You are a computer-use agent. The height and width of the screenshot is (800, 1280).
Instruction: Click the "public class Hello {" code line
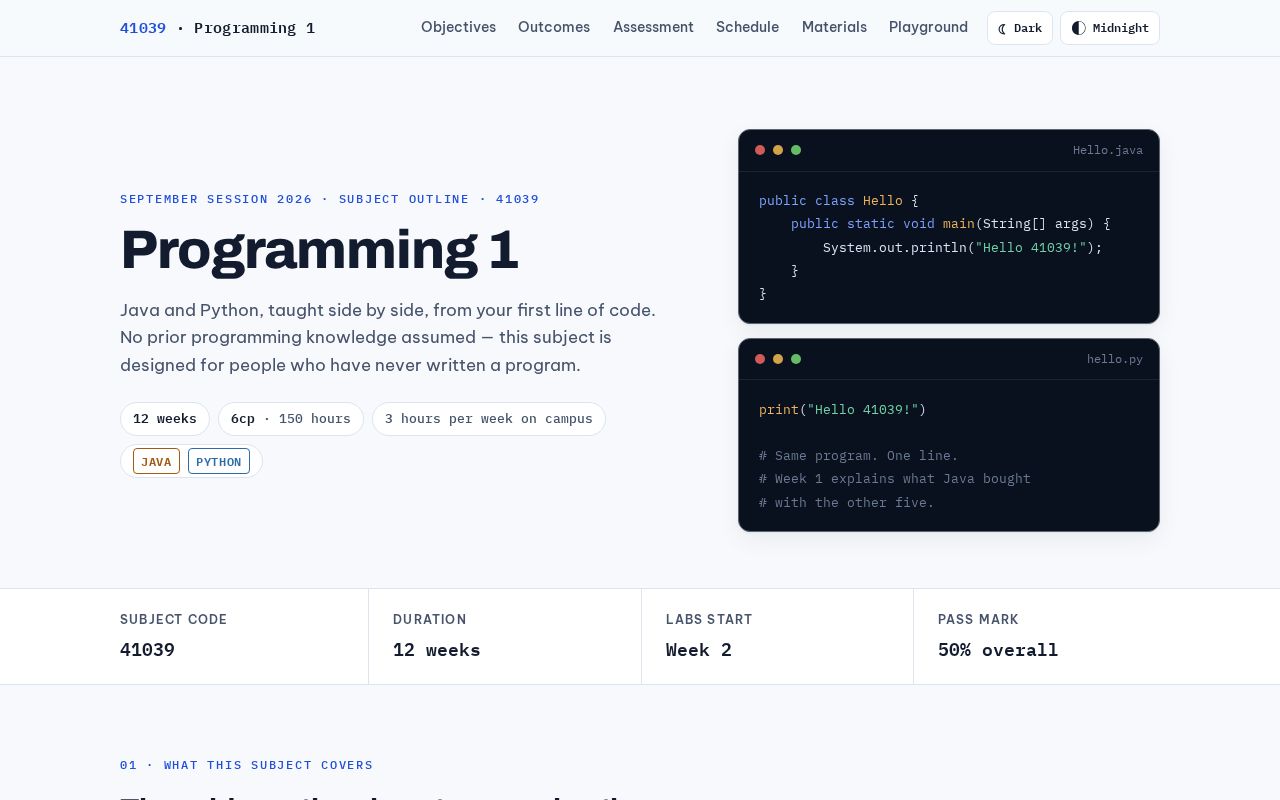pyautogui.click(x=838, y=201)
